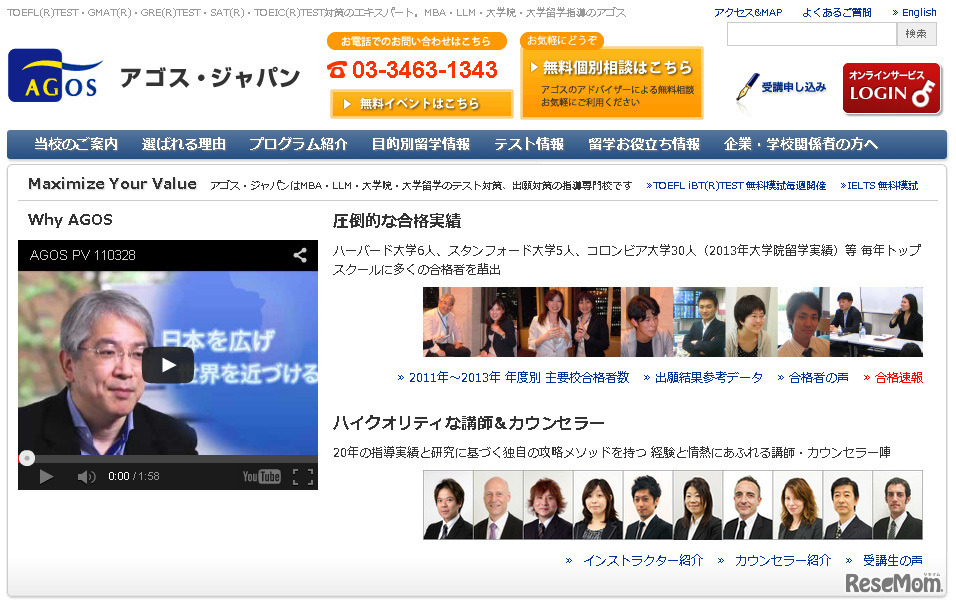
Task: Click アゴス・ジャパン site title
Action: pos(210,77)
